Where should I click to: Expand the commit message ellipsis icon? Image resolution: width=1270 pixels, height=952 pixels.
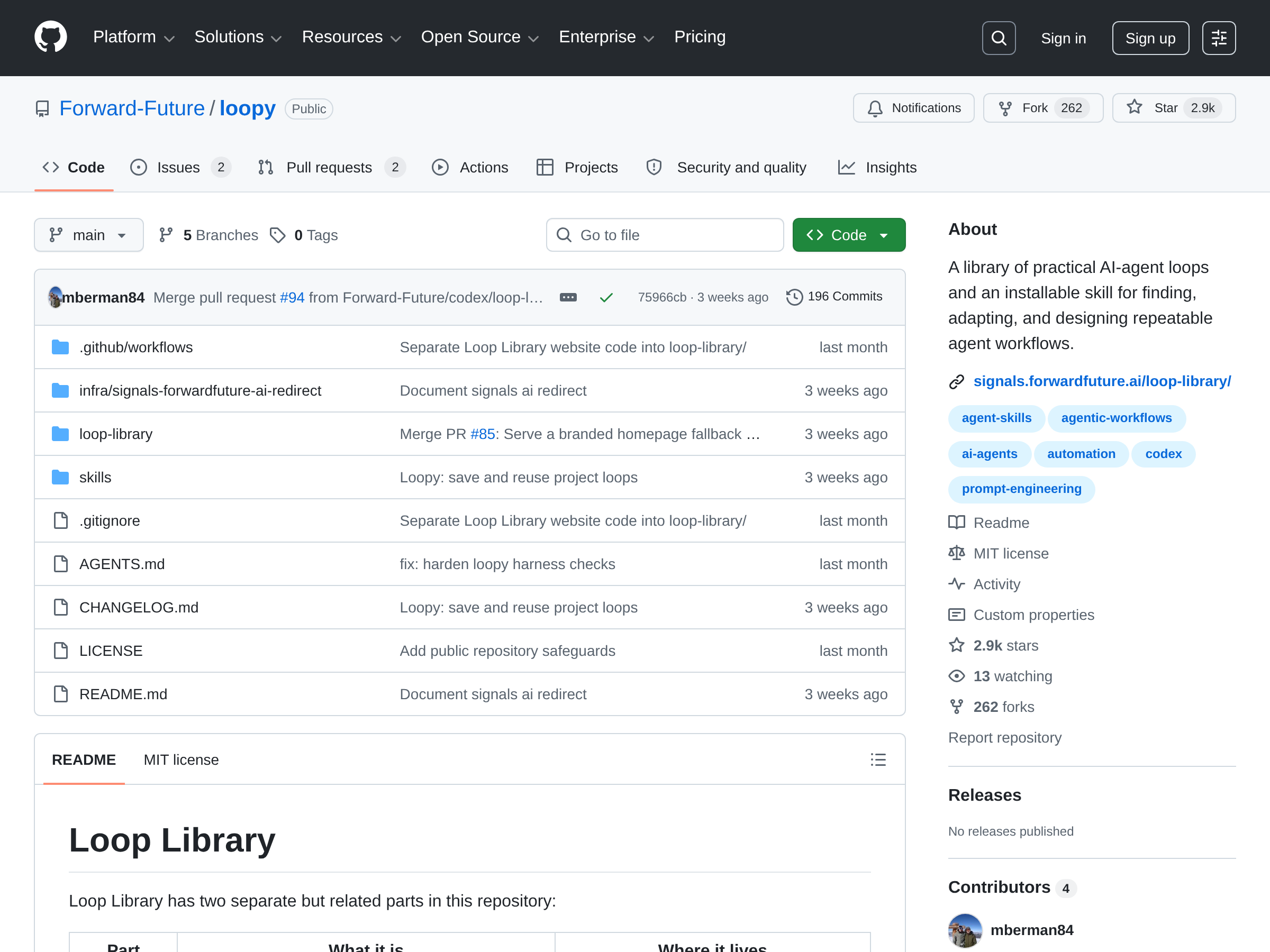click(568, 297)
